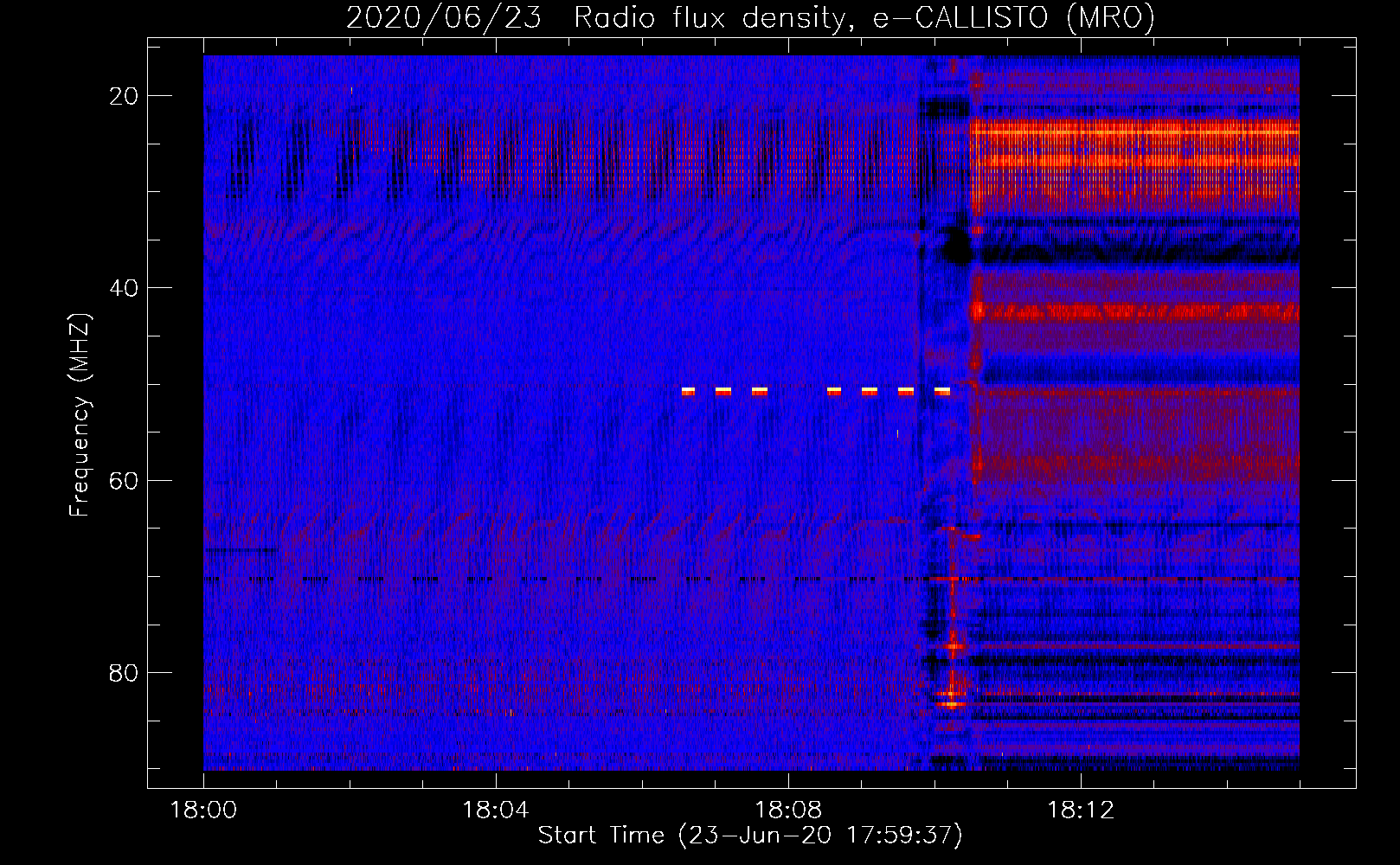Click the 20 MHz frequency tick label
The height and width of the screenshot is (865, 1400).
(x=124, y=96)
